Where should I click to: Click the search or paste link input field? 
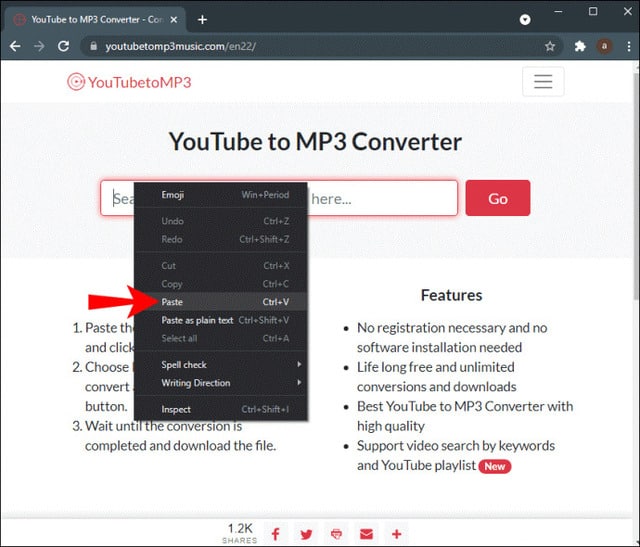tap(279, 198)
